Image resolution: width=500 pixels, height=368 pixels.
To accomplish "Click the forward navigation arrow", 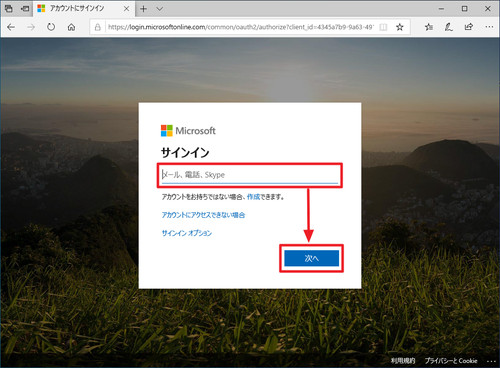I will tap(31, 27).
